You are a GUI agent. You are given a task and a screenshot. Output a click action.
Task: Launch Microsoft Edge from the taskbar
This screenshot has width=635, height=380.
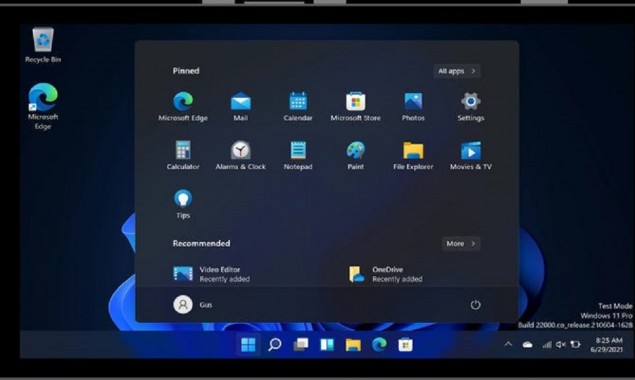coord(379,345)
